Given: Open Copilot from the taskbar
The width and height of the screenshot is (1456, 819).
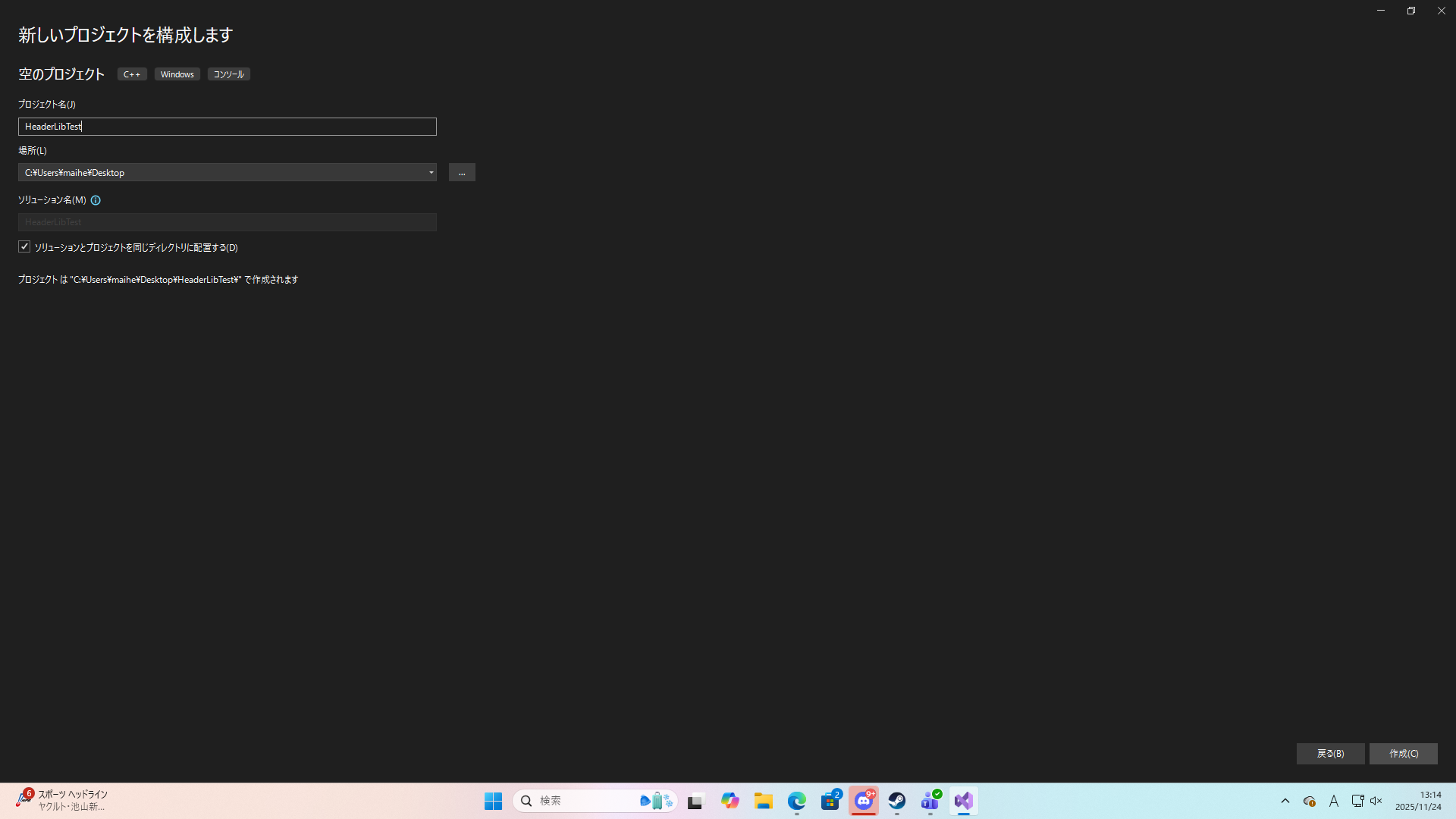Looking at the screenshot, I should (730, 801).
